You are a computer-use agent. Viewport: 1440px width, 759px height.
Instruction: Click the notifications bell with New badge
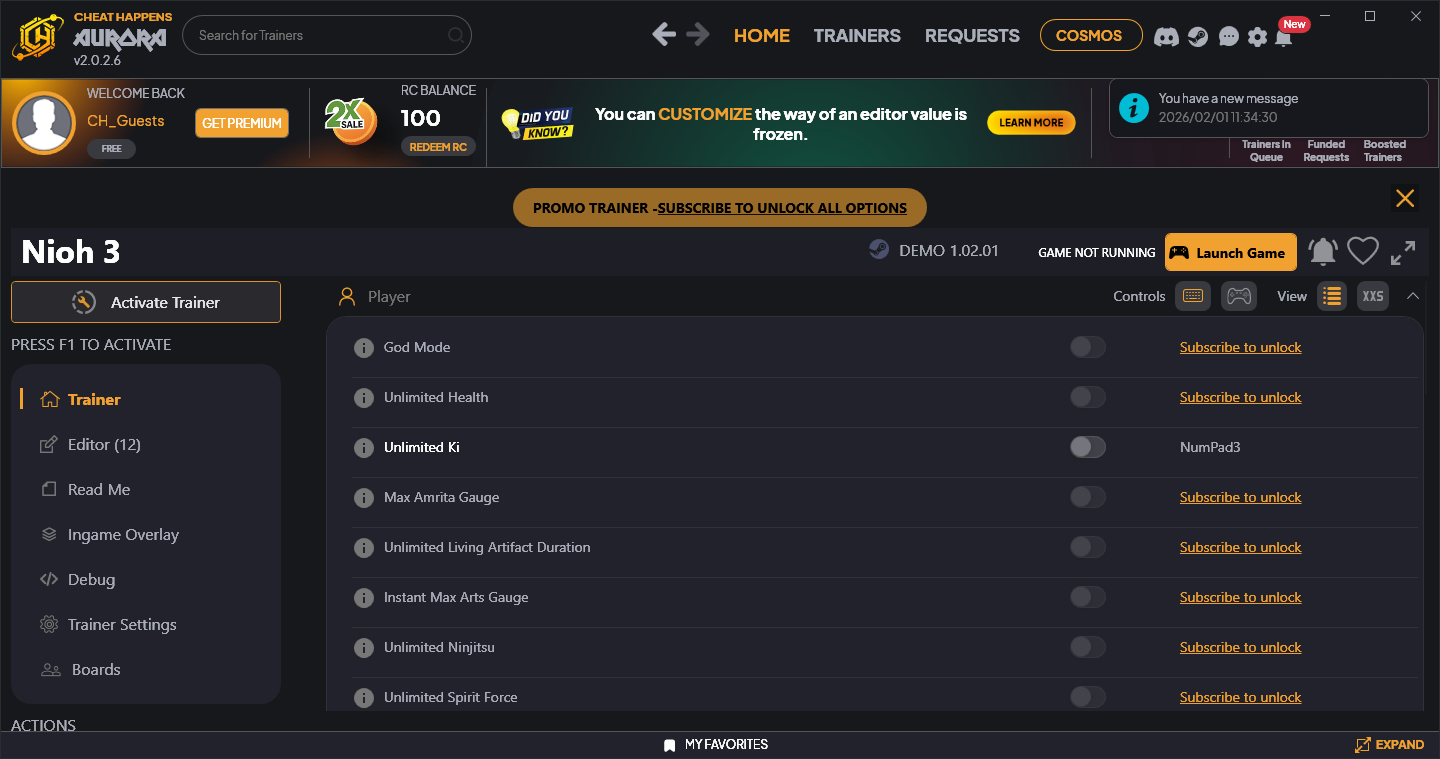point(1284,36)
